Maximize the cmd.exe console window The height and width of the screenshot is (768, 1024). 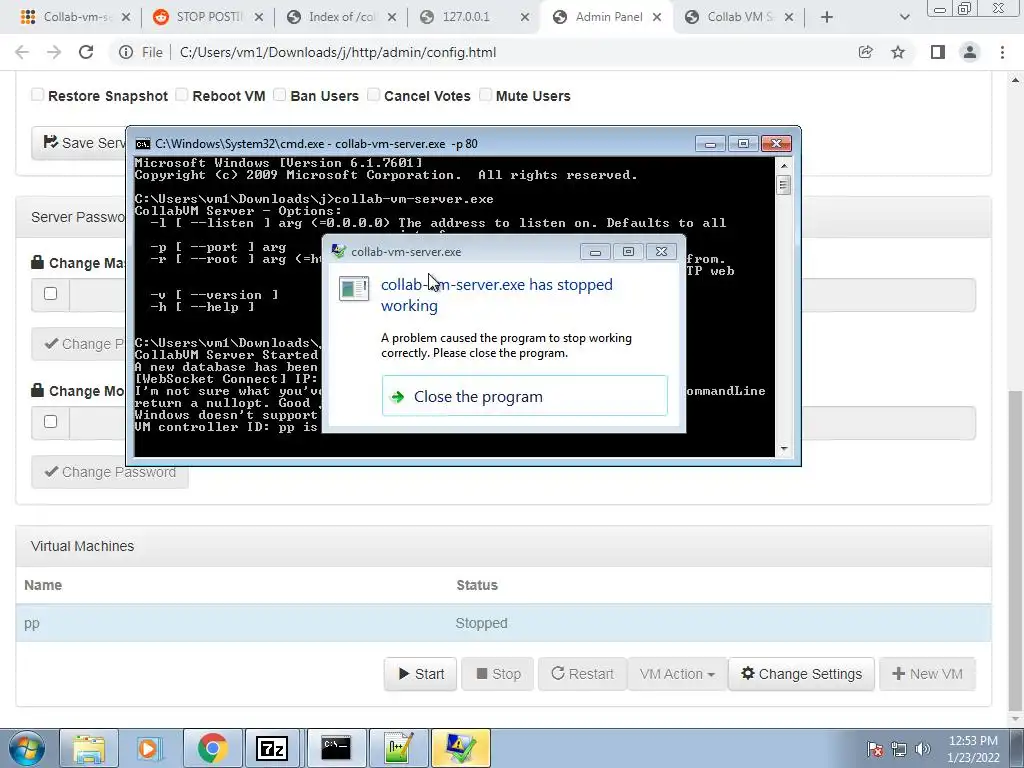point(743,144)
